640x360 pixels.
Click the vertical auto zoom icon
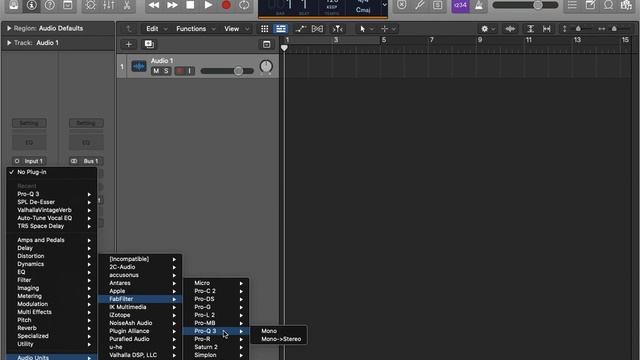(x=531, y=29)
